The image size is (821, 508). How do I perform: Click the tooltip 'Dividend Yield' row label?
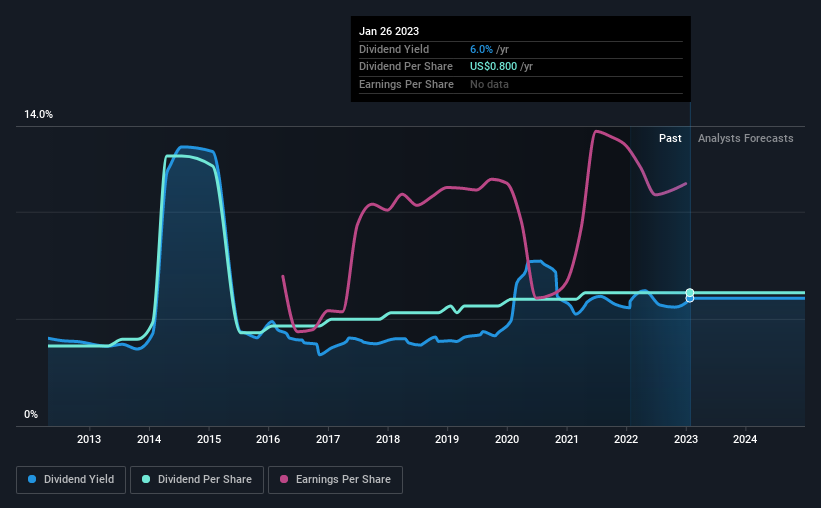pyautogui.click(x=394, y=49)
